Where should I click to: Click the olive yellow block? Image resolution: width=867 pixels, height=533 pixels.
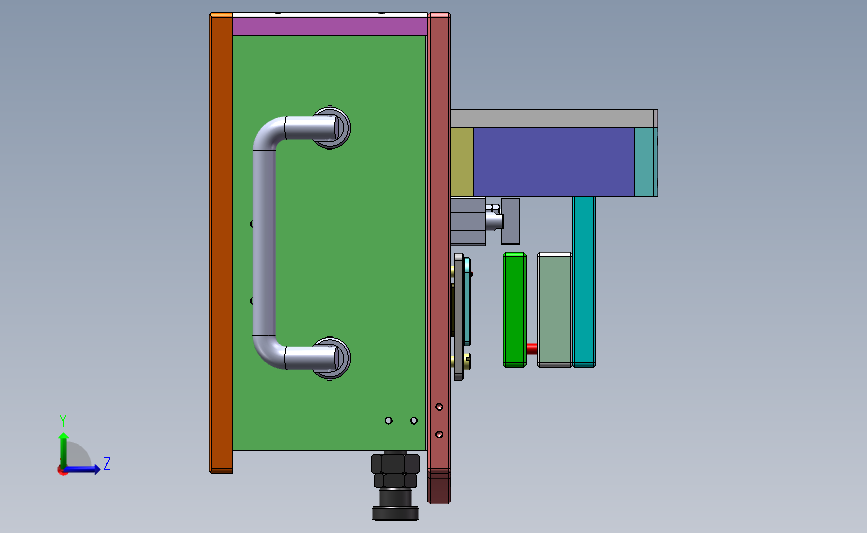click(462, 162)
